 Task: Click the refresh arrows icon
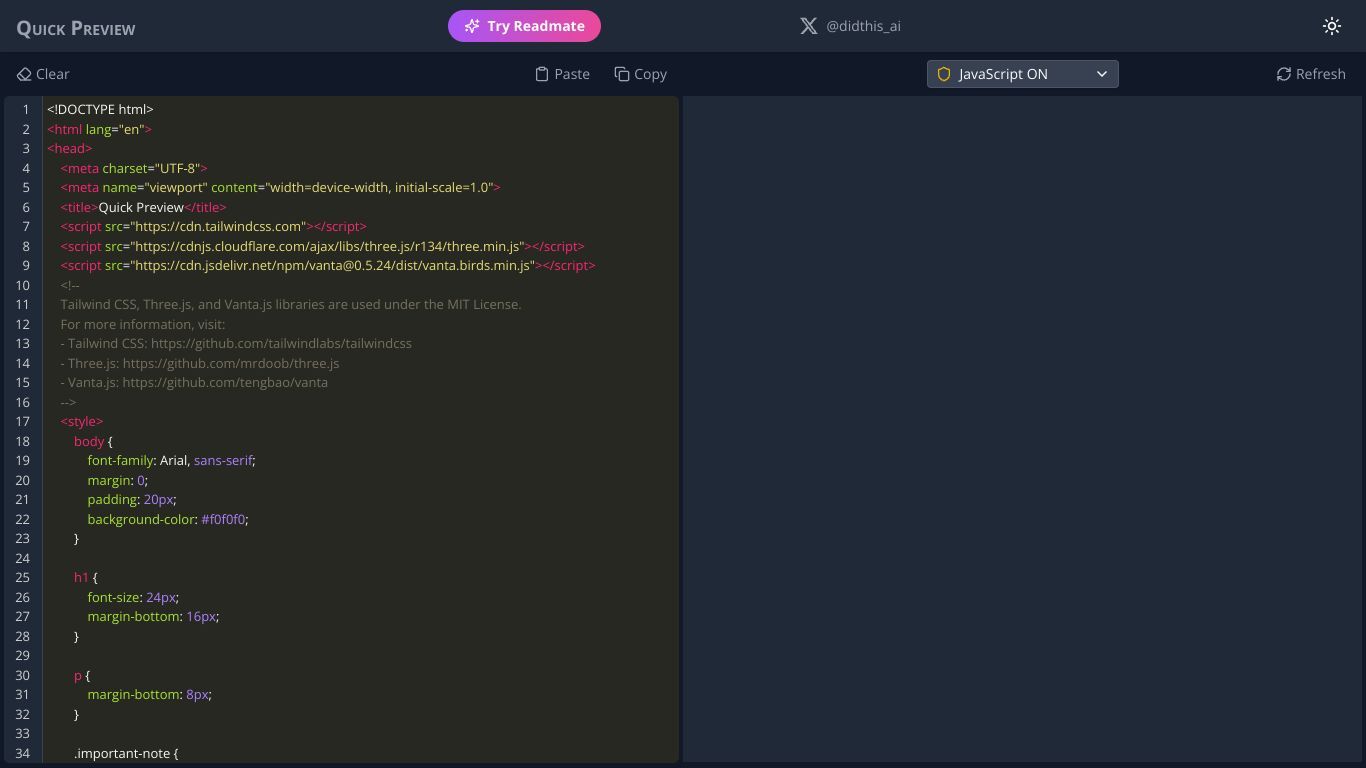[x=1284, y=74]
